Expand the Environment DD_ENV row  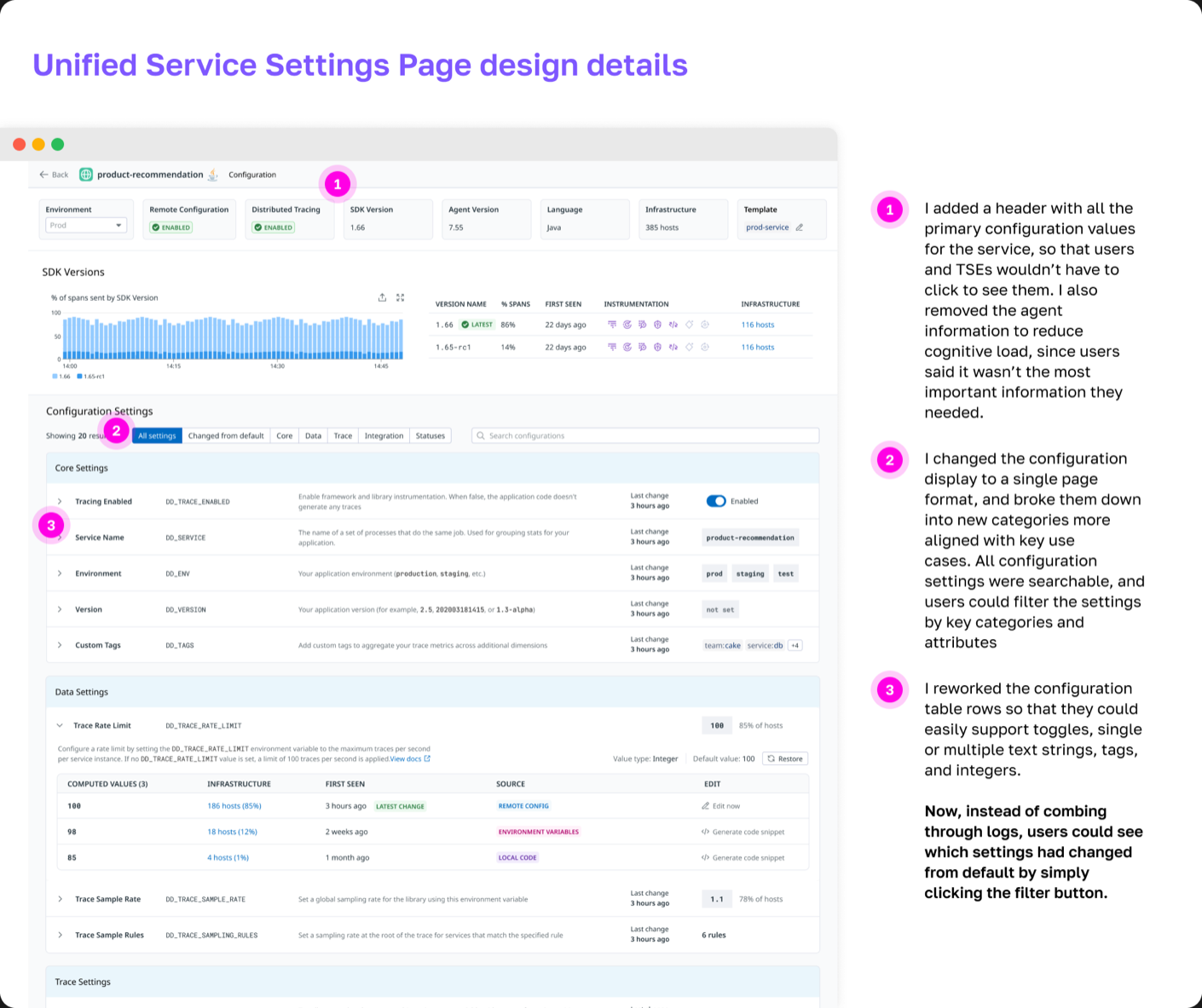pos(60,573)
